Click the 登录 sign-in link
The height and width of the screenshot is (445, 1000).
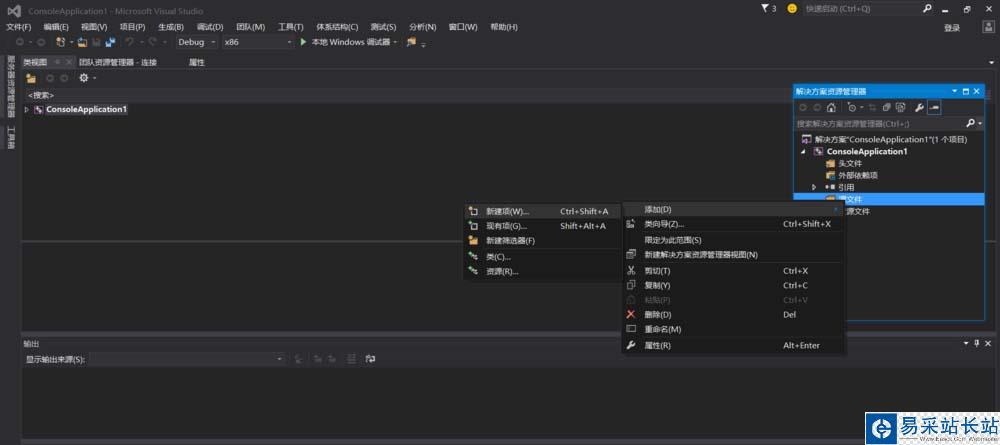coord(952,28)
